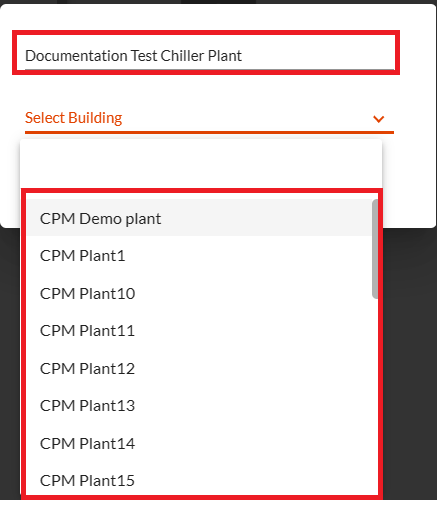Pick CPM Plant10 from the building list
Viewport: 441px width, 506px height.
point(199,294)
